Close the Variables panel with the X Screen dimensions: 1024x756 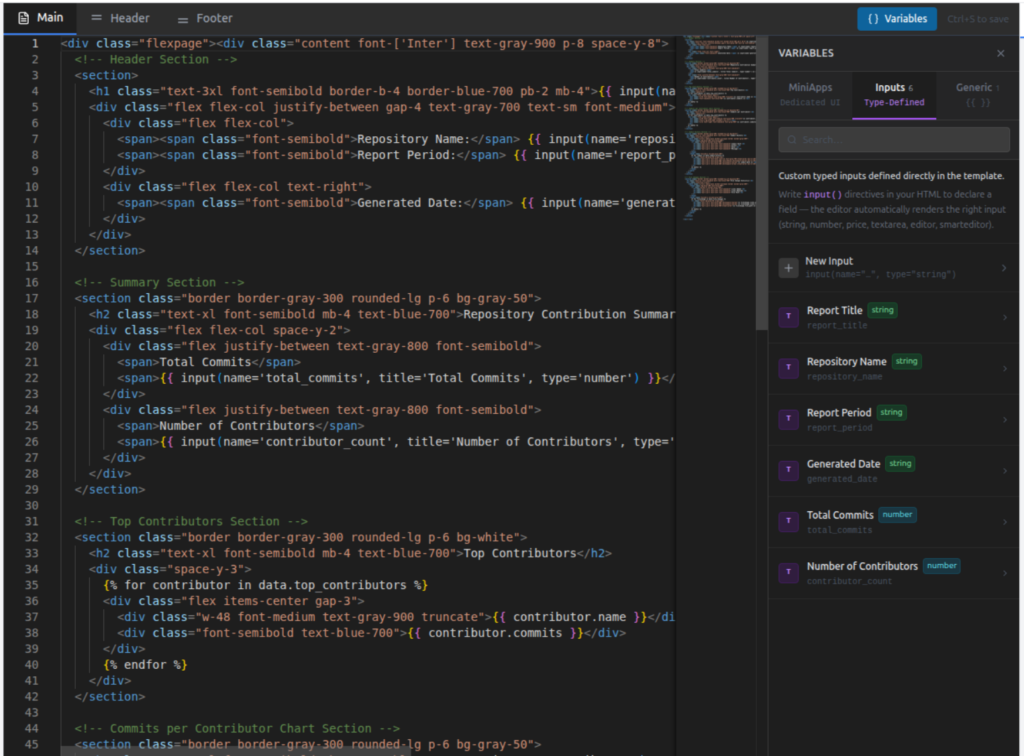coord(1003,53)
